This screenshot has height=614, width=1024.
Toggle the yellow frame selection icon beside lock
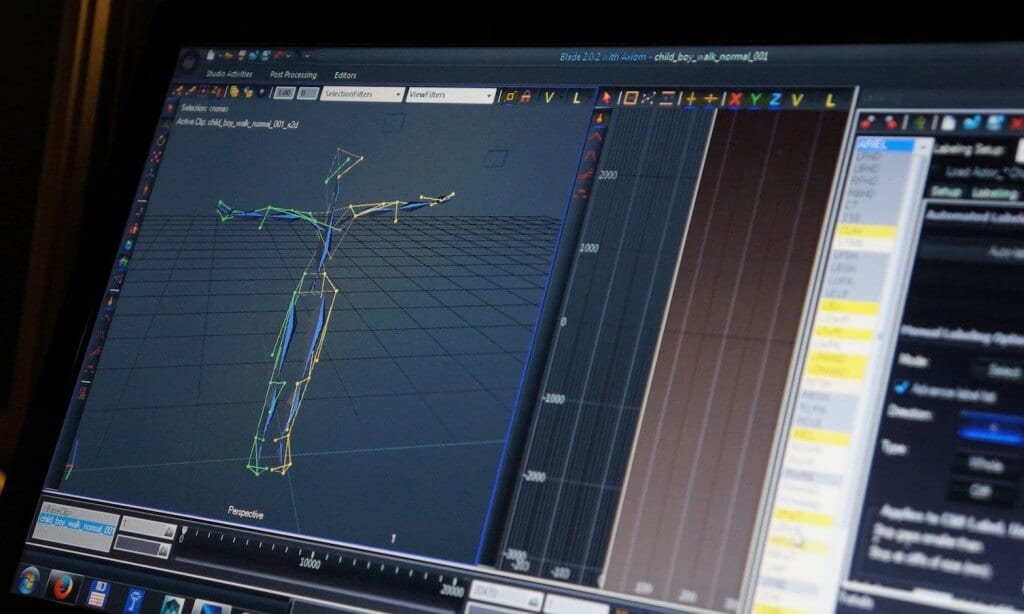coord(510,97)
